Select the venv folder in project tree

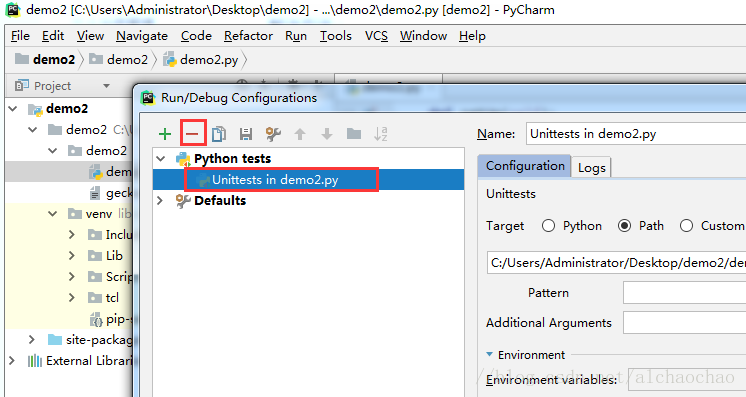(99, 214)
